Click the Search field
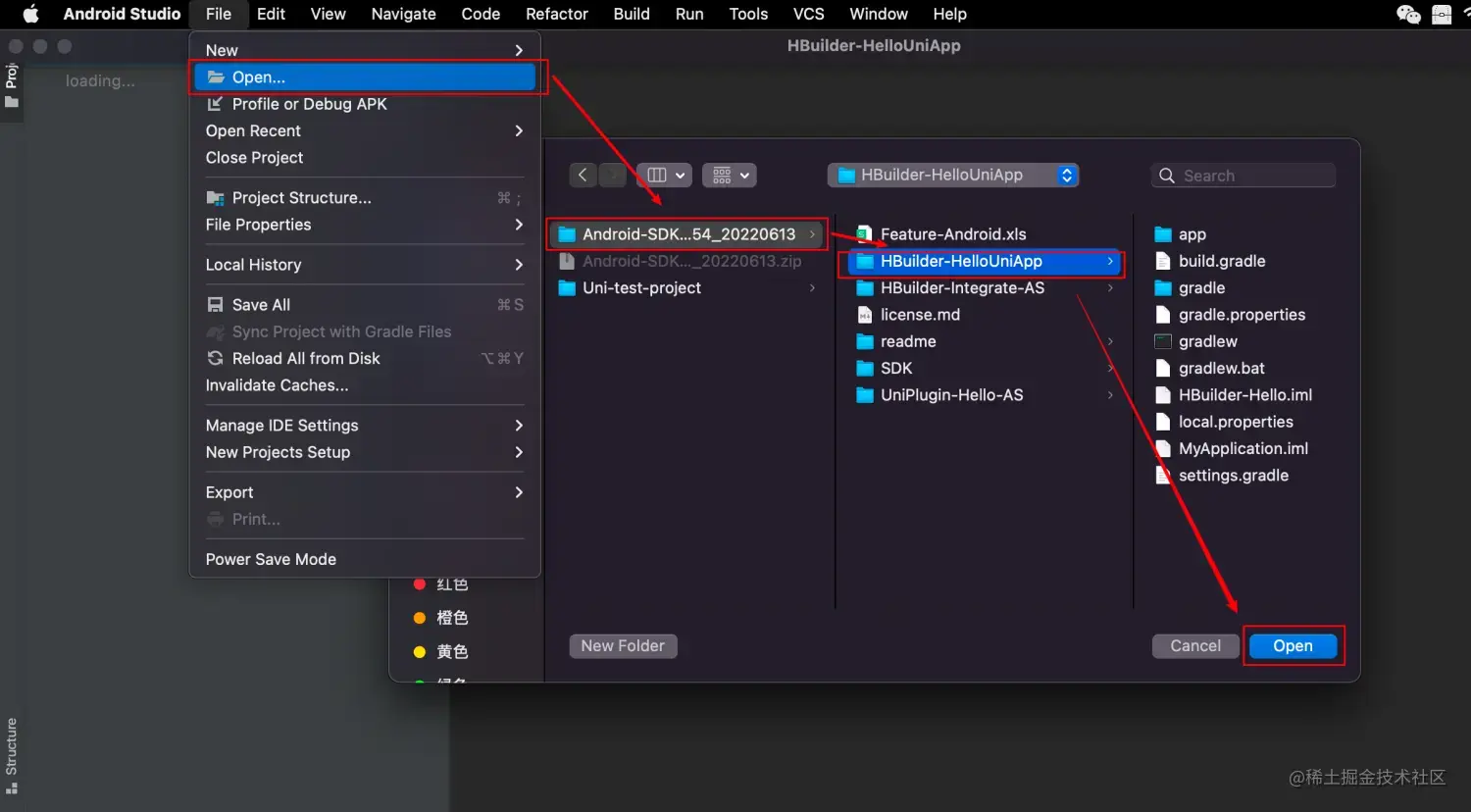 click(x=1243, y=176)
